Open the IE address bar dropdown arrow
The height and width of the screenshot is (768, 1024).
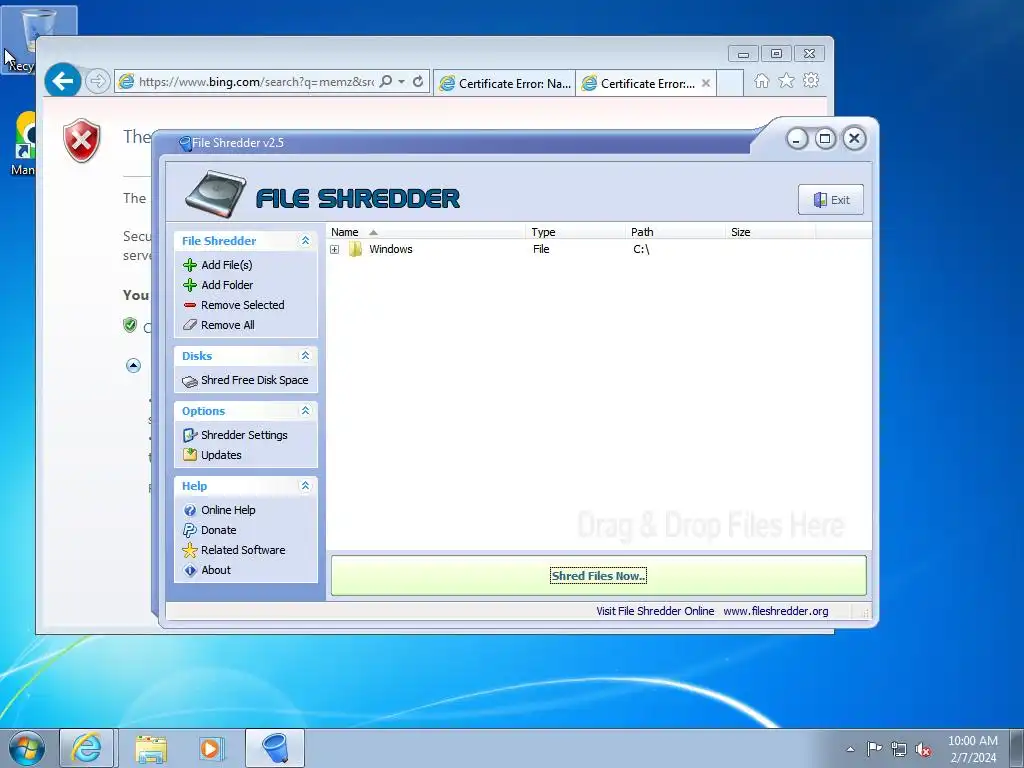pyautogui.click(x=402, y=81)
